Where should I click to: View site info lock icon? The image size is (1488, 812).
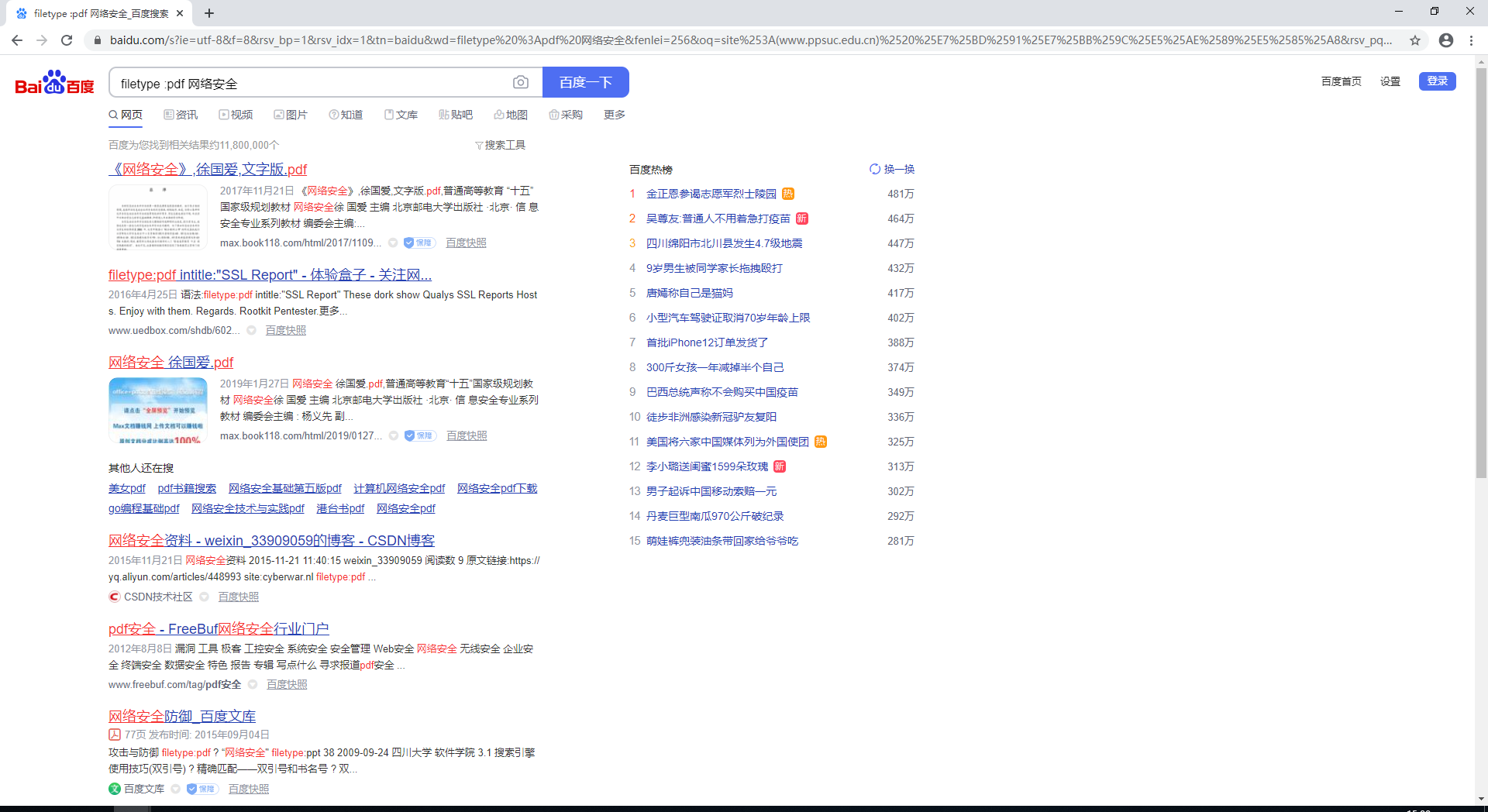click(97, 40)
